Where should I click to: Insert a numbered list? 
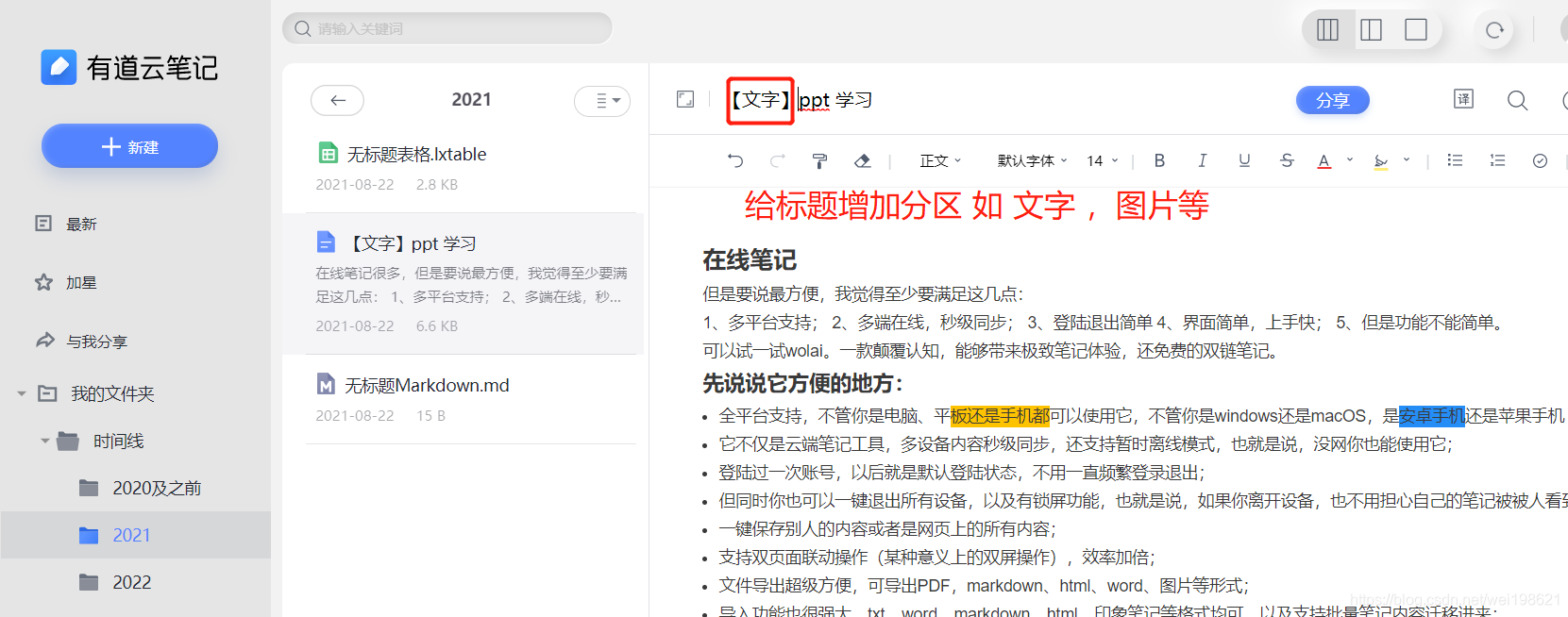(x=1497, y=160)
